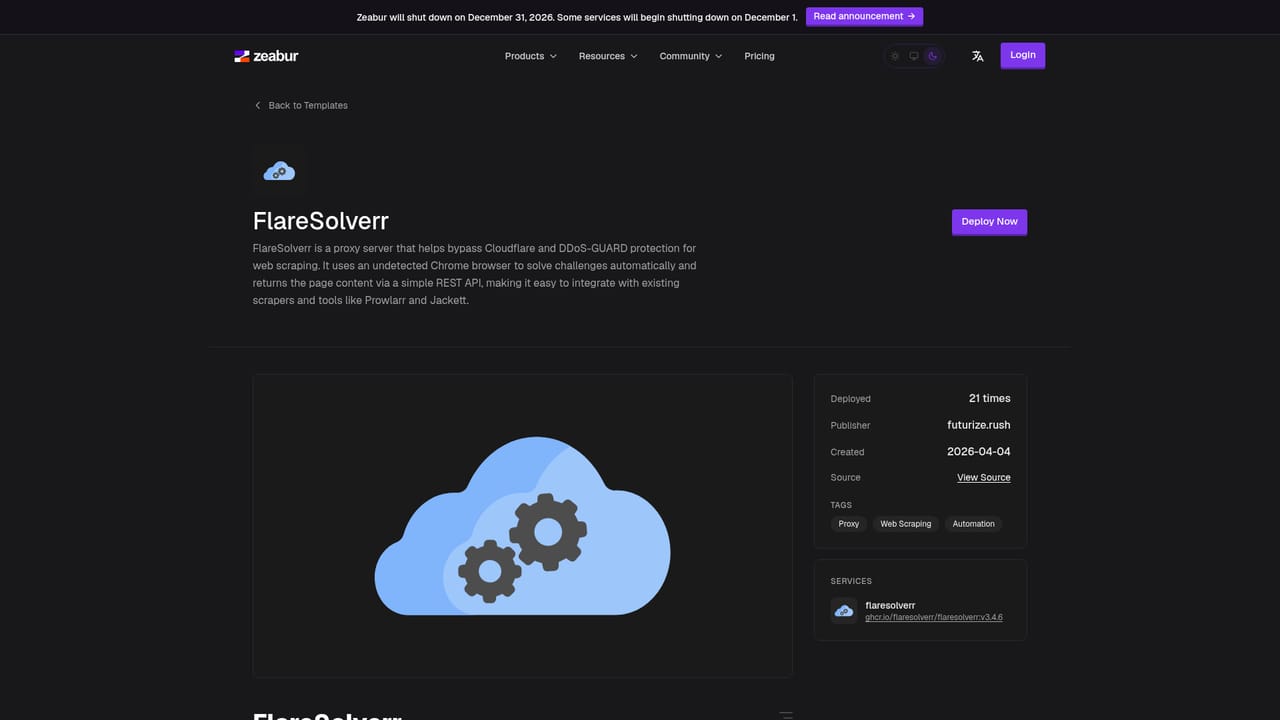Screen dimensions: 1280x720
Task: Click the flaresolverr service icon
Action: click(844, 611)
